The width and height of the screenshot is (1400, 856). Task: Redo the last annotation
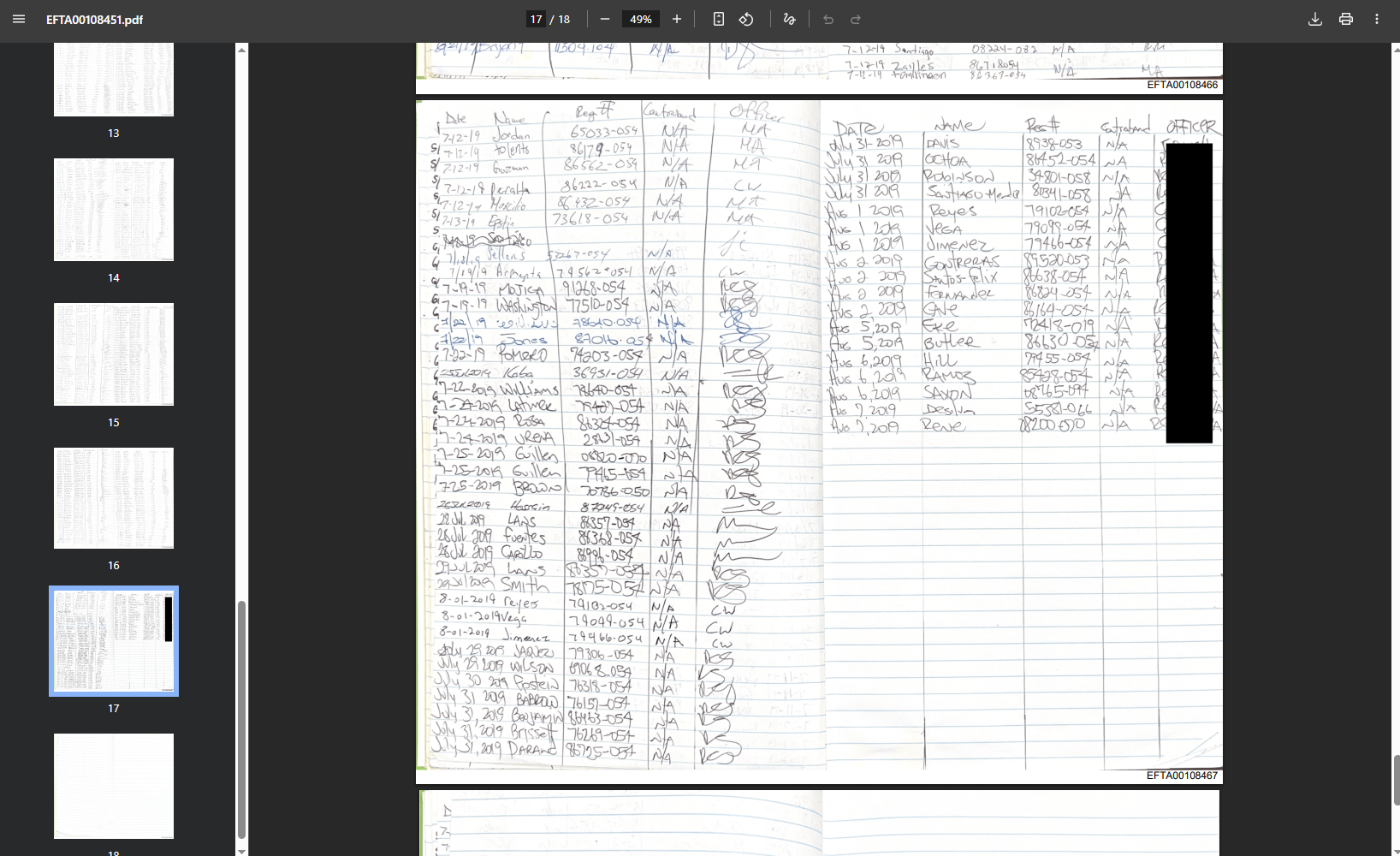click(856, 19)
